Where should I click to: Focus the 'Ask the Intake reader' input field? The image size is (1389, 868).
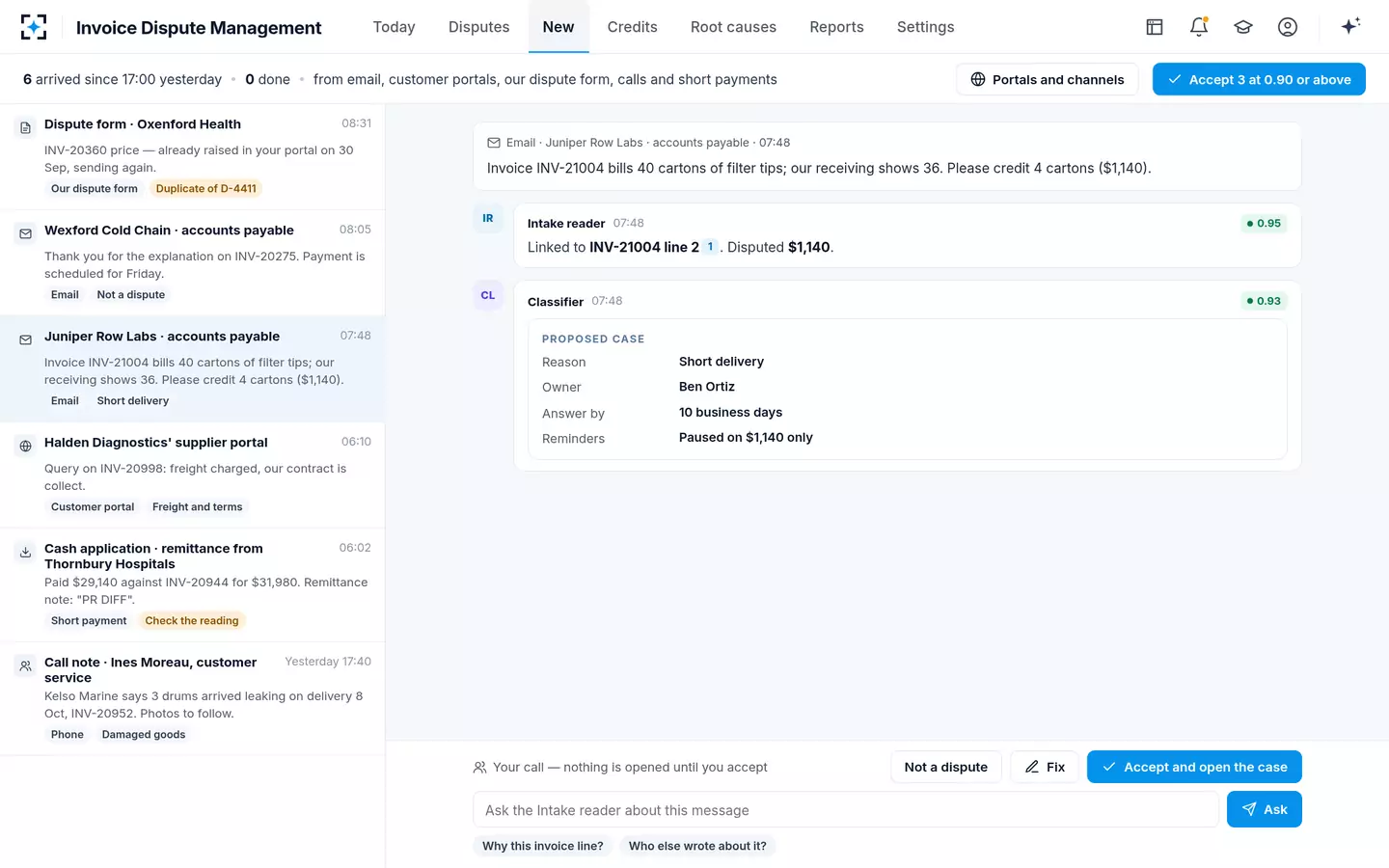point(846,810)
